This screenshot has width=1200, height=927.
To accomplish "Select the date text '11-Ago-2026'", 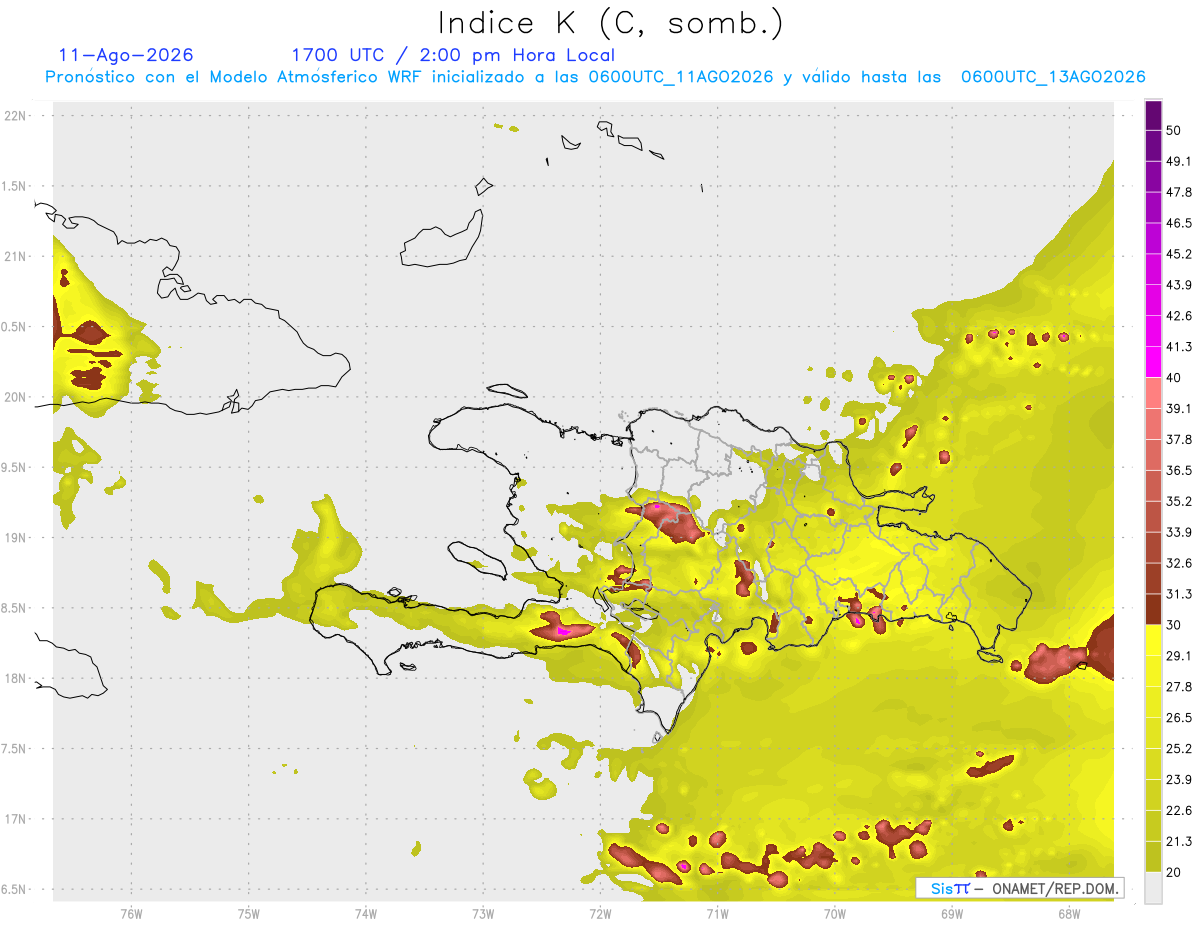I will [x=126, y=55].
